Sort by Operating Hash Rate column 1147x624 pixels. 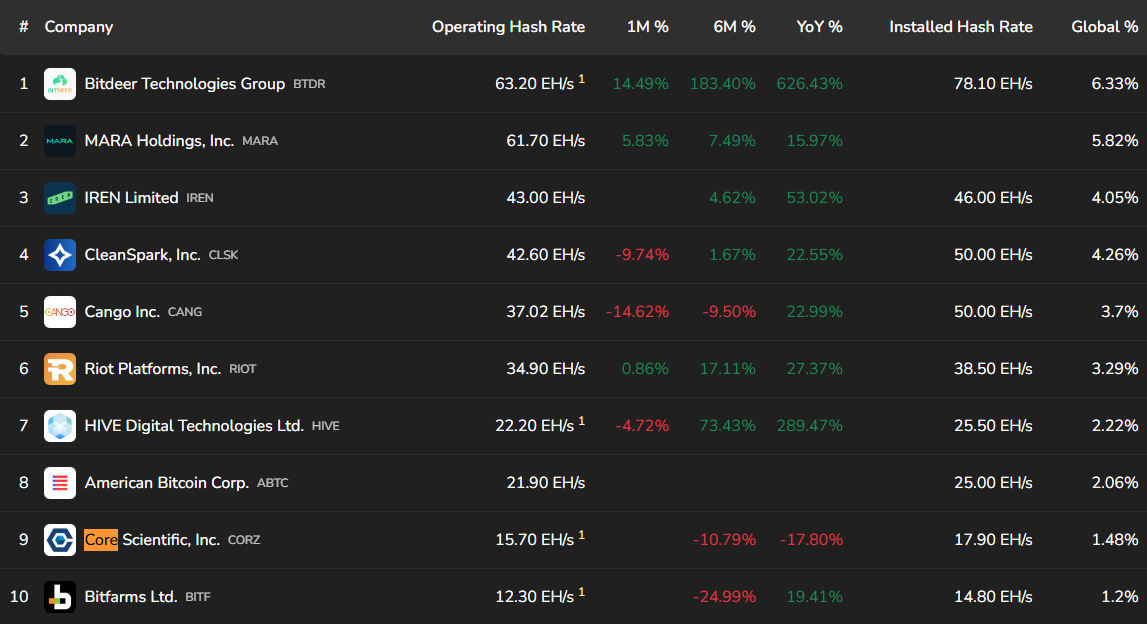[x=508, y=27]
